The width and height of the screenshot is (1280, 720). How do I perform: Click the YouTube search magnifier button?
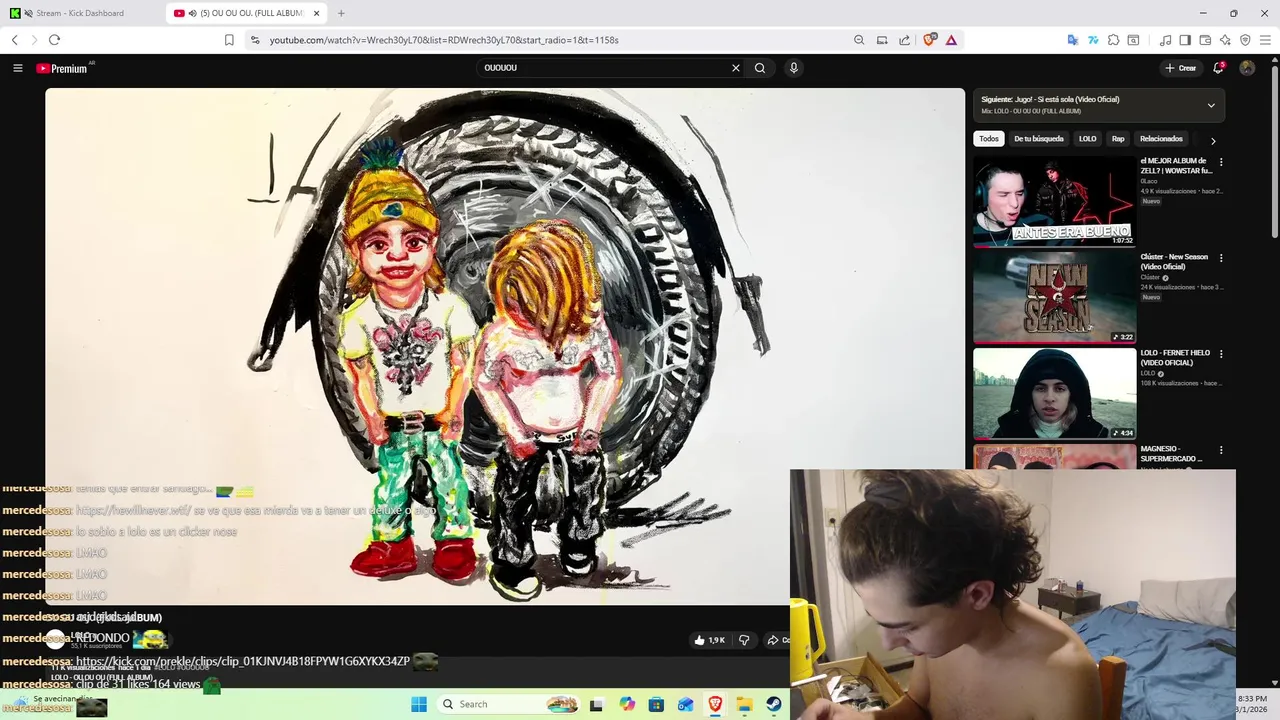(760, 68)
